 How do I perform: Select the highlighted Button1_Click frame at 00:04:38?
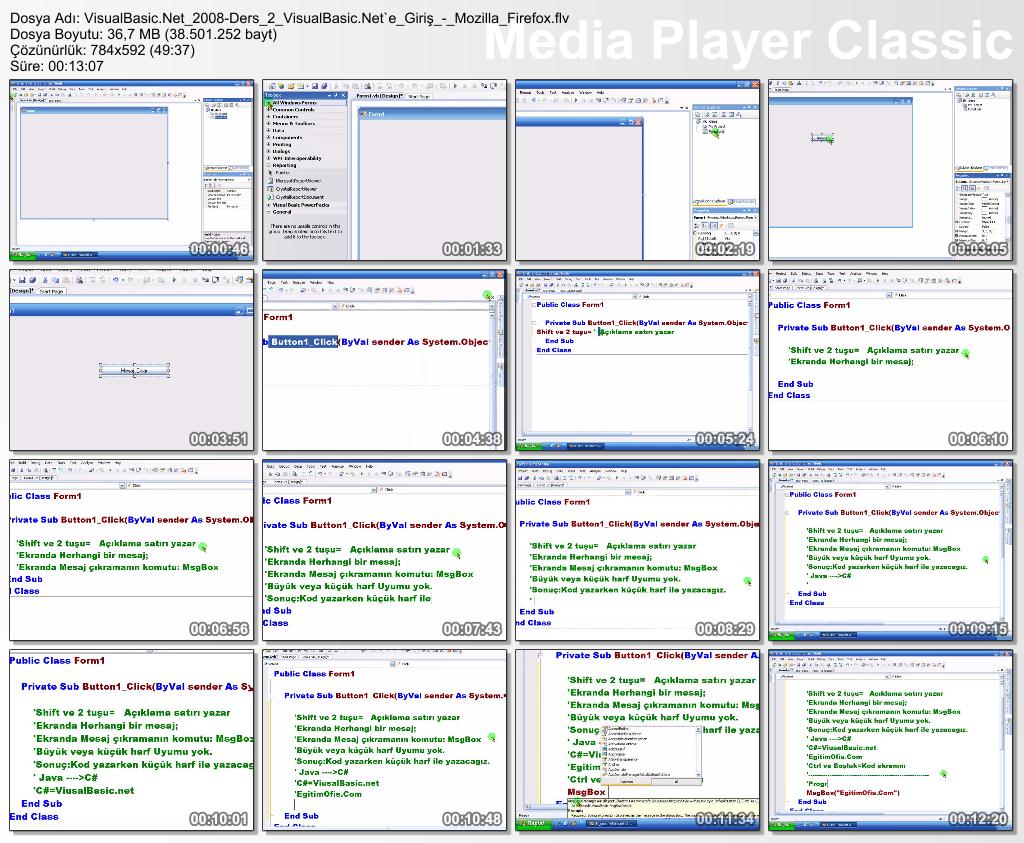(385, 360)
